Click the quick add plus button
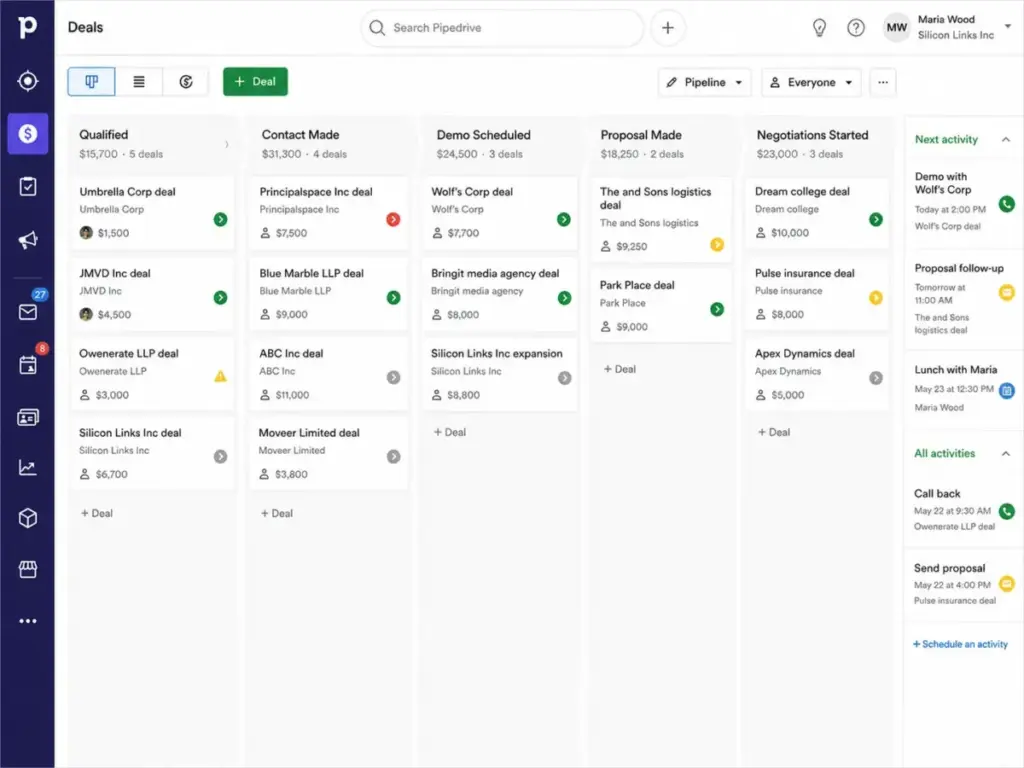1024x768 pixels. click(667, 27)
